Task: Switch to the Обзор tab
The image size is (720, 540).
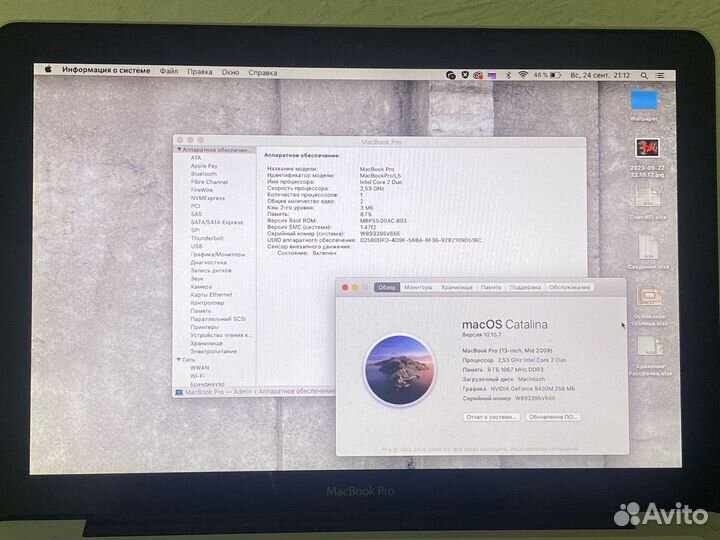Action: [387, 287]
